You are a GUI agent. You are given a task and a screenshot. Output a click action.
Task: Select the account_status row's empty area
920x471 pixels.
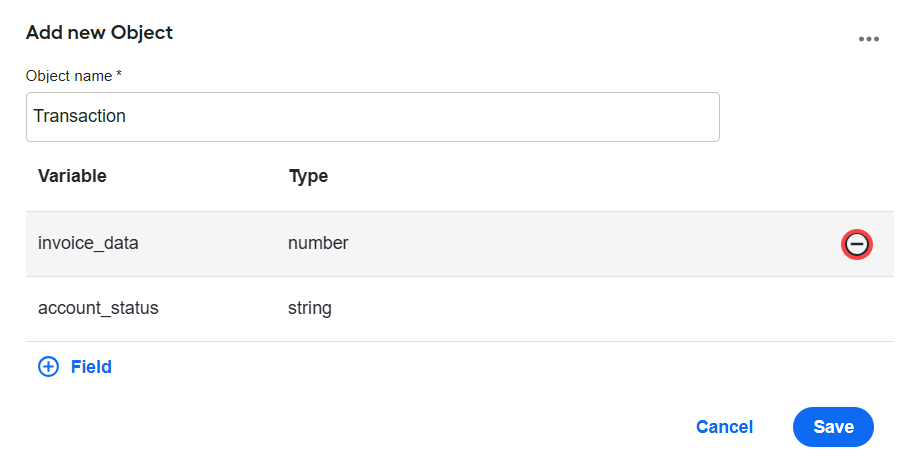coord(587,309)
